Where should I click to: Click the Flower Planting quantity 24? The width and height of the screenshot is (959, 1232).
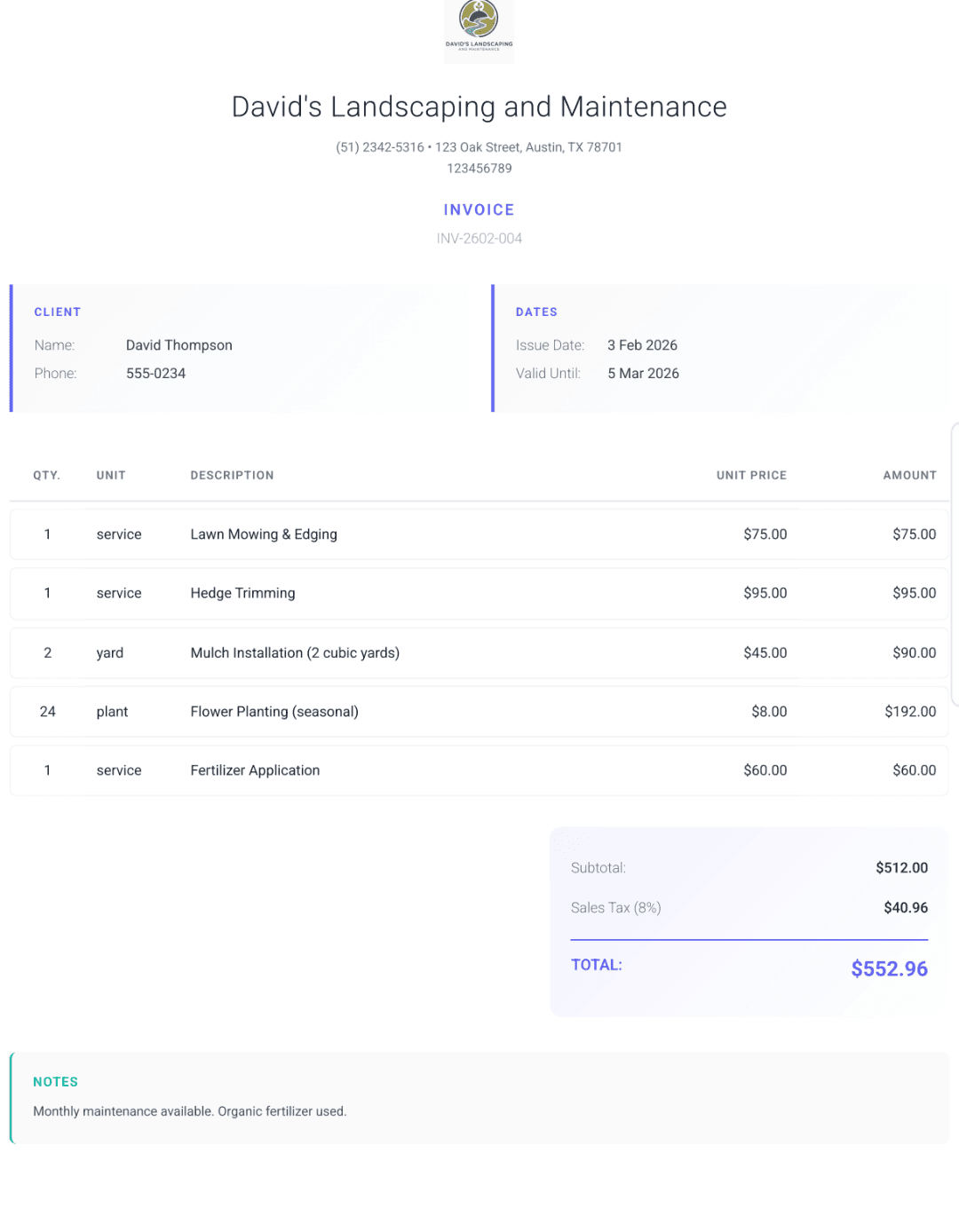pos(48,712)
